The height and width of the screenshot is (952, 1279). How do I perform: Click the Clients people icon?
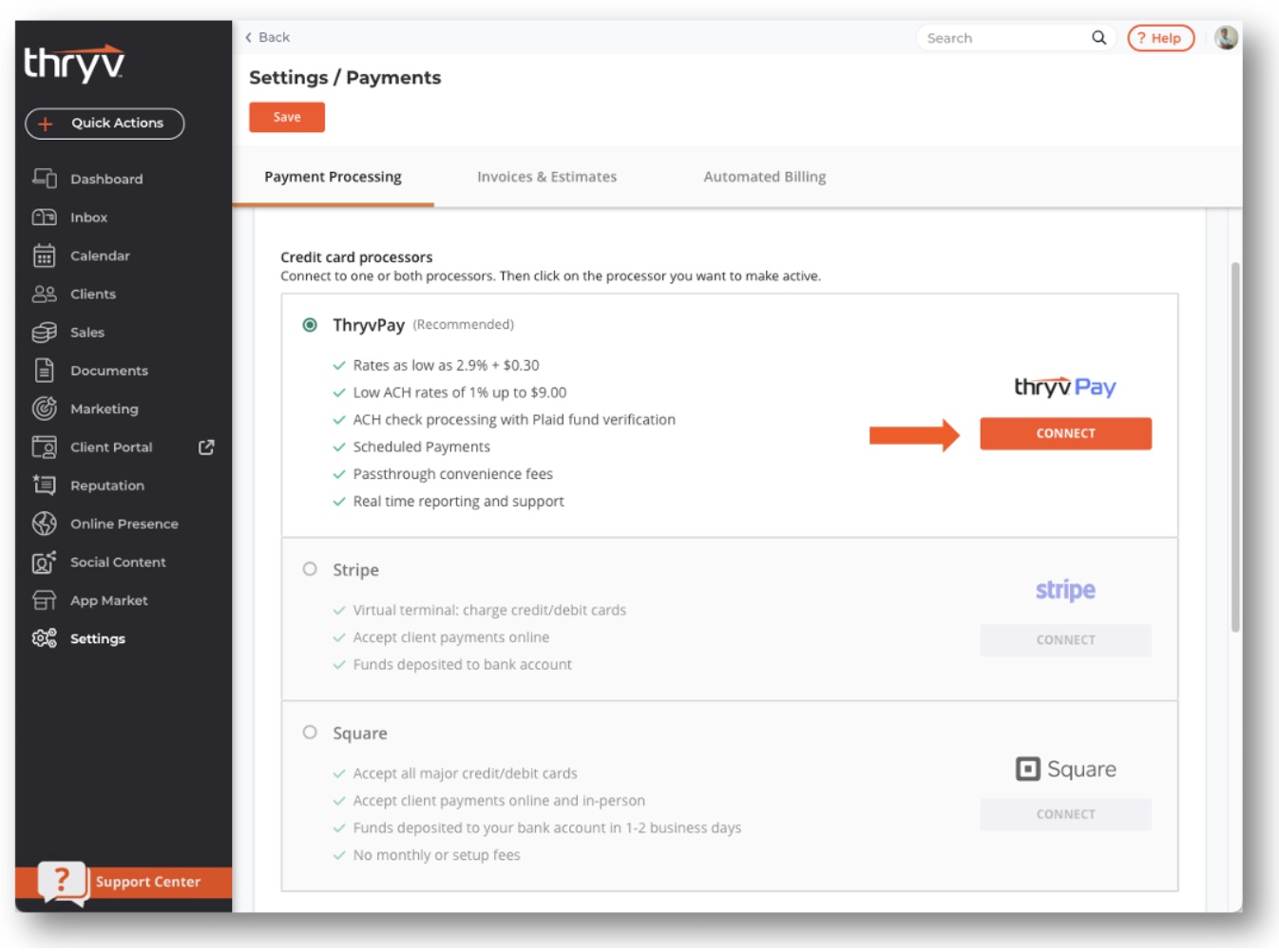(x=45, y=295)
